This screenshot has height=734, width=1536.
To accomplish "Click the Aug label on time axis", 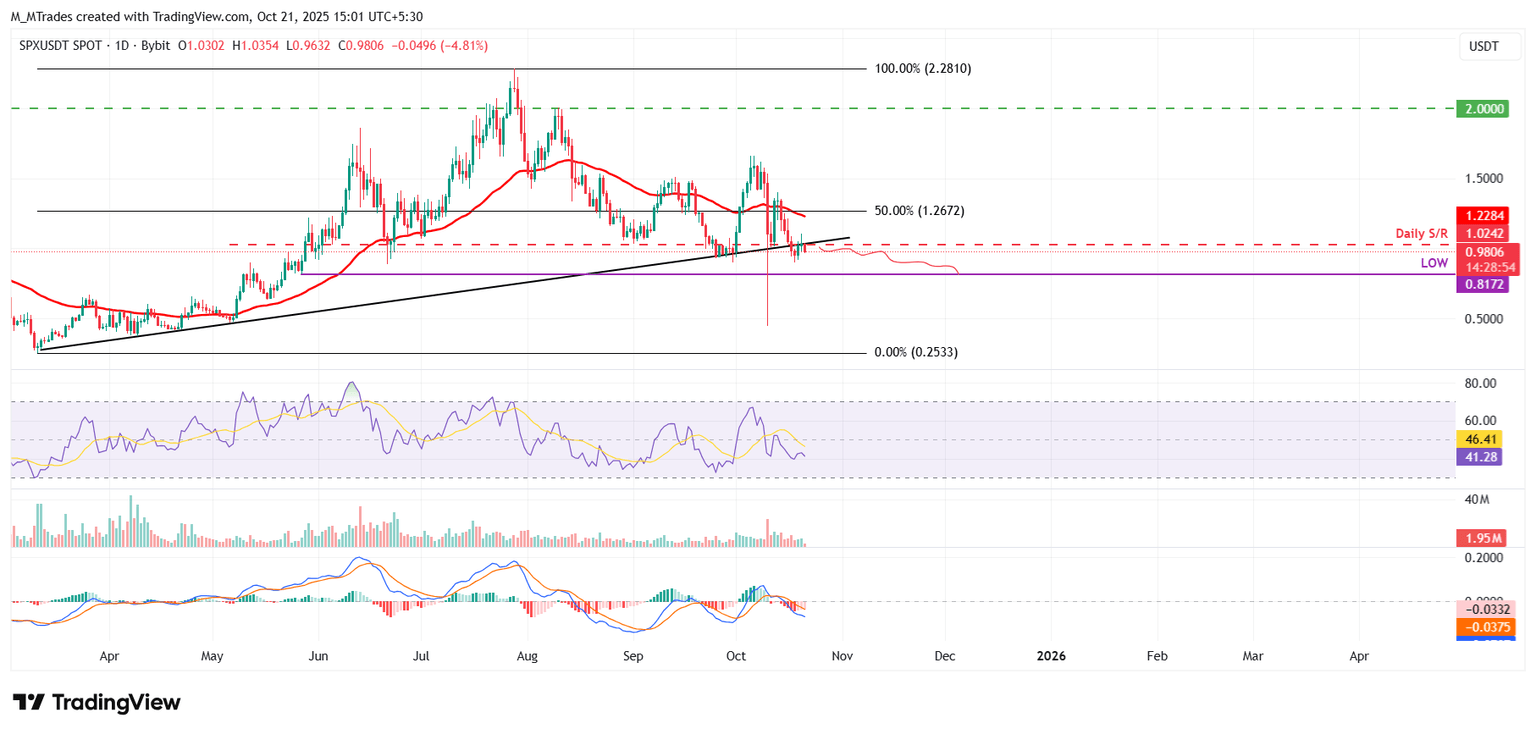I will point(528,657).
